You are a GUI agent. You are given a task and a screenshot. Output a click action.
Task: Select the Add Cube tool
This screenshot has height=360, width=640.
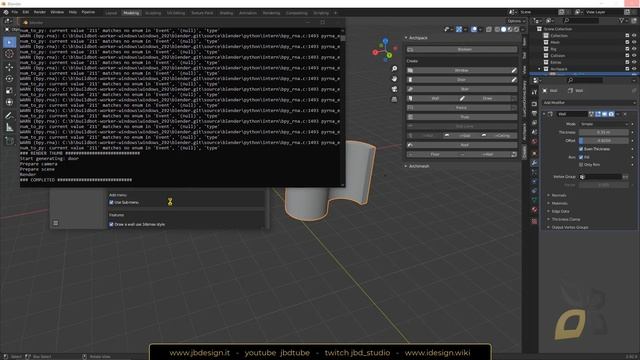click(x=9, y=141)
